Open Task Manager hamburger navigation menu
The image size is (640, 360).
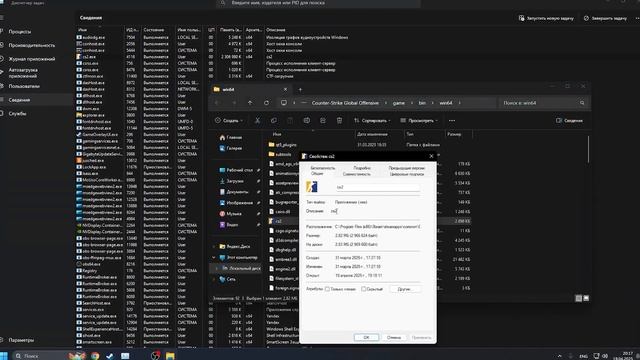point(2,18)
